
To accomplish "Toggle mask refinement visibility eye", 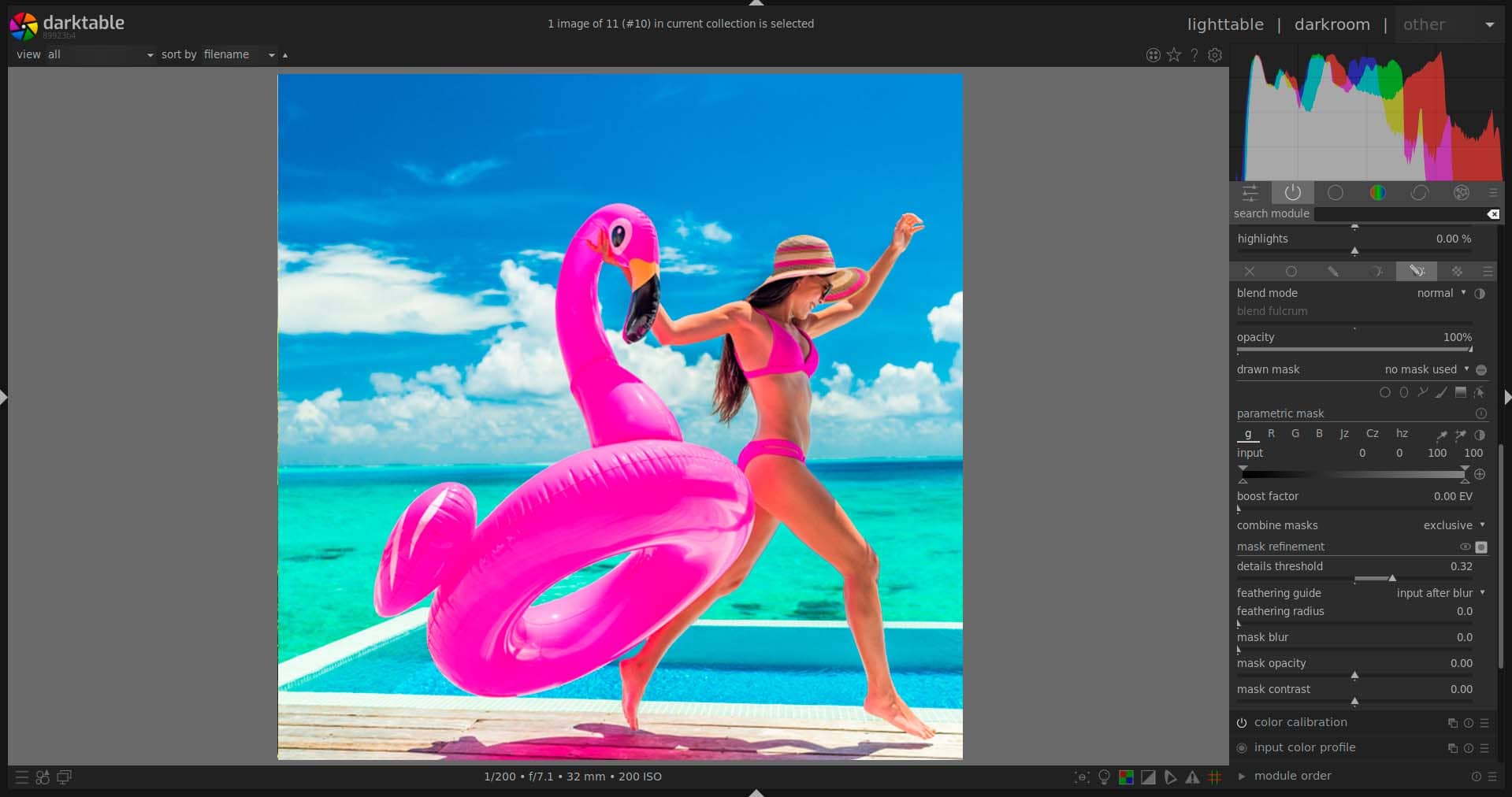I will pos(1465,547).
